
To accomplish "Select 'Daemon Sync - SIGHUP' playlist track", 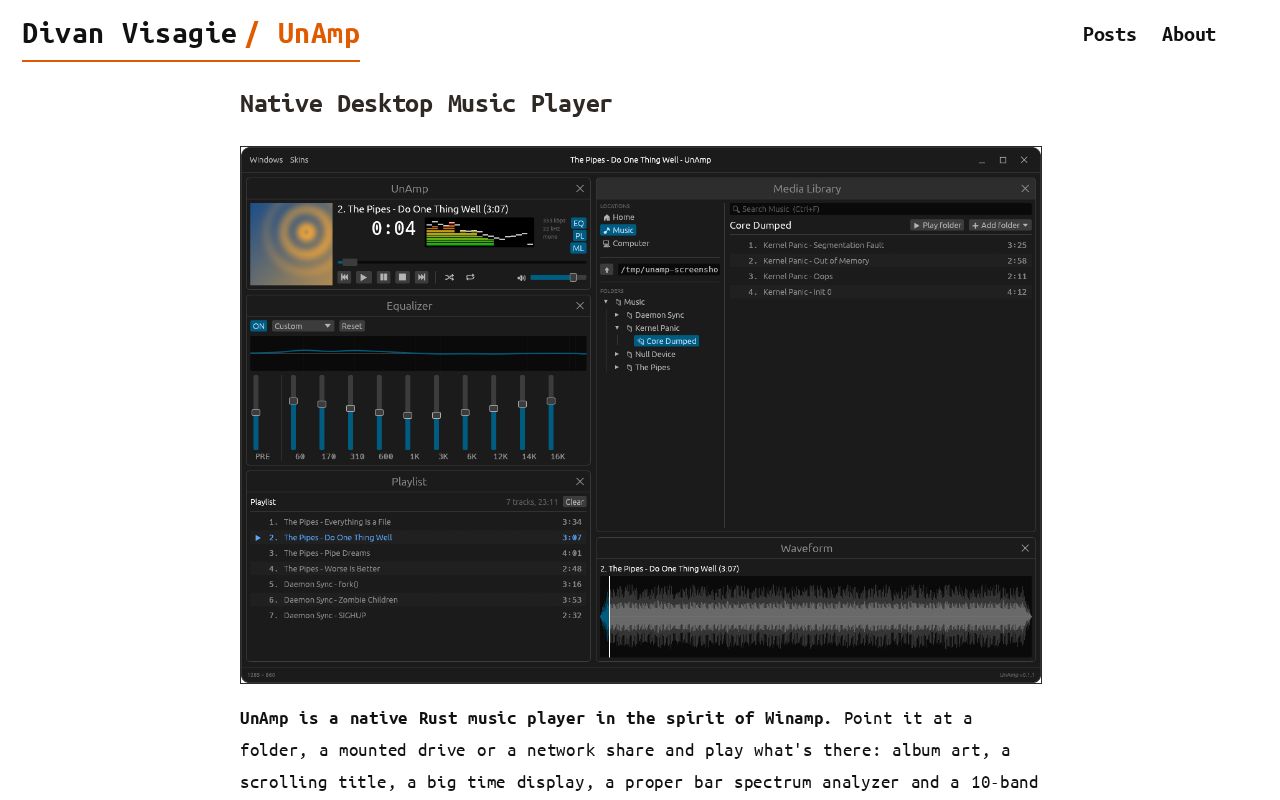I will coord(418,615).
